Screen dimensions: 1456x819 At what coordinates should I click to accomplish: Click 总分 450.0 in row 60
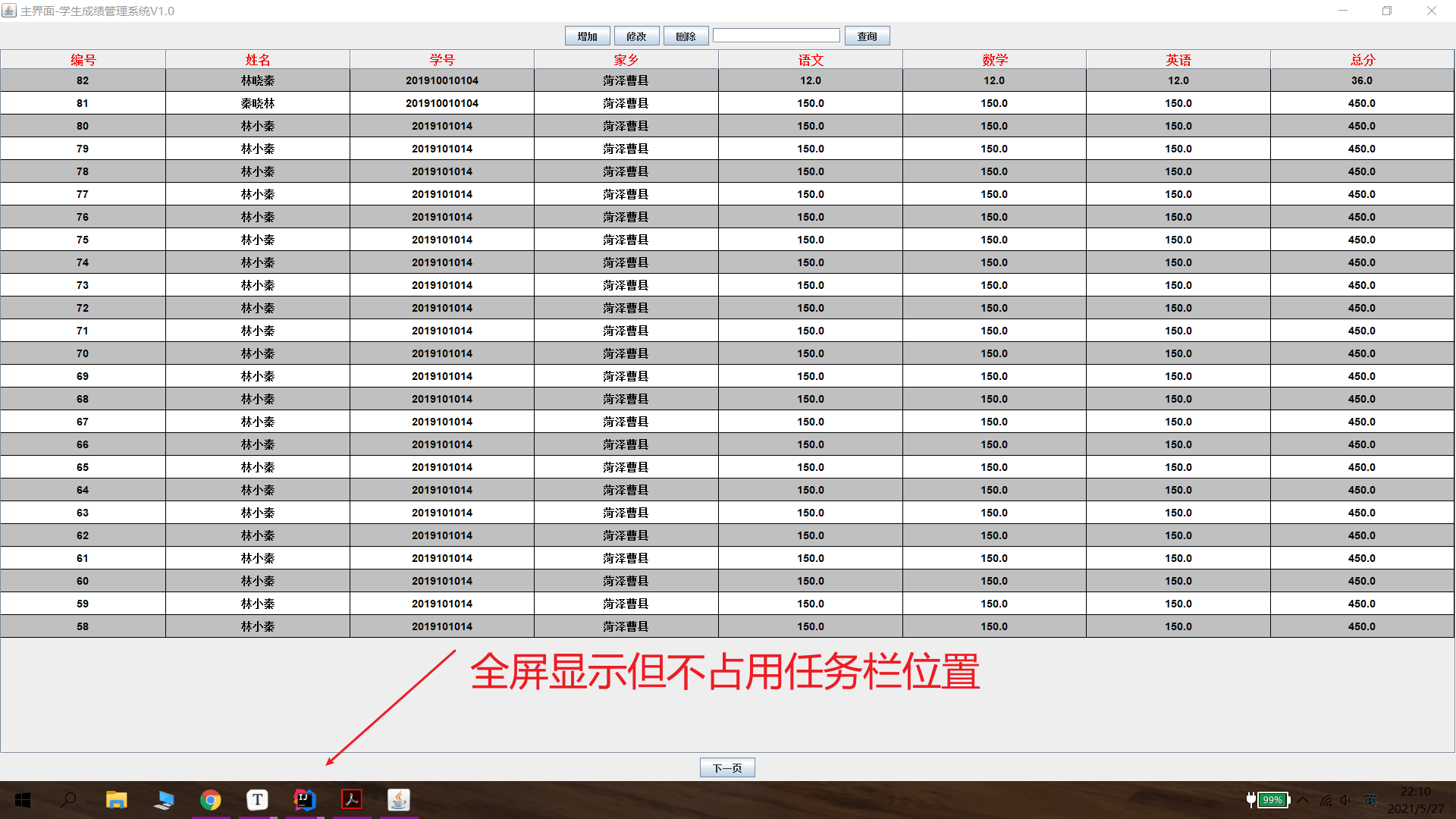tap(1363, 581)
